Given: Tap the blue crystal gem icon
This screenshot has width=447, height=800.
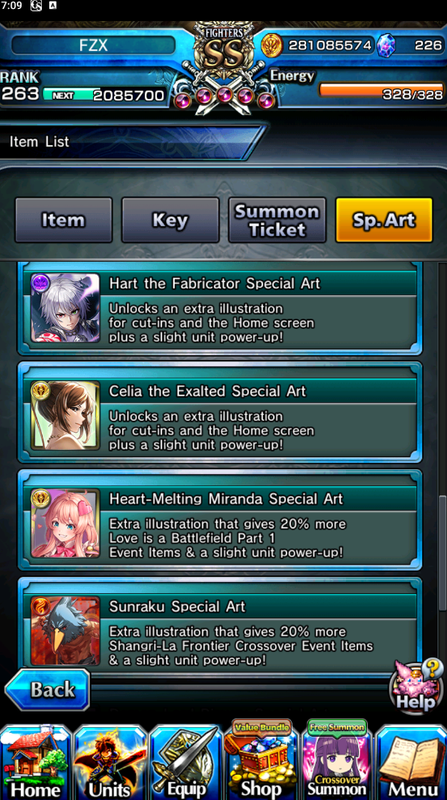Looking at the screenshot, I should pos(386,45).
